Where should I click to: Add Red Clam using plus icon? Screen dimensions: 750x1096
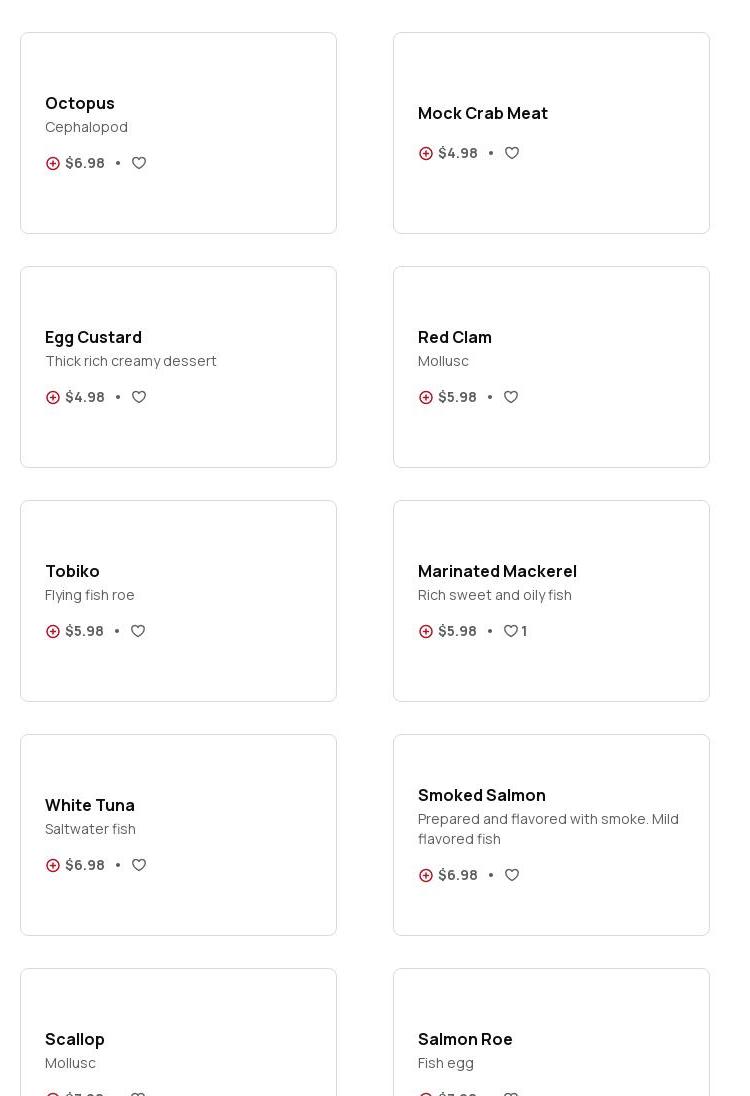click(426, 398)
